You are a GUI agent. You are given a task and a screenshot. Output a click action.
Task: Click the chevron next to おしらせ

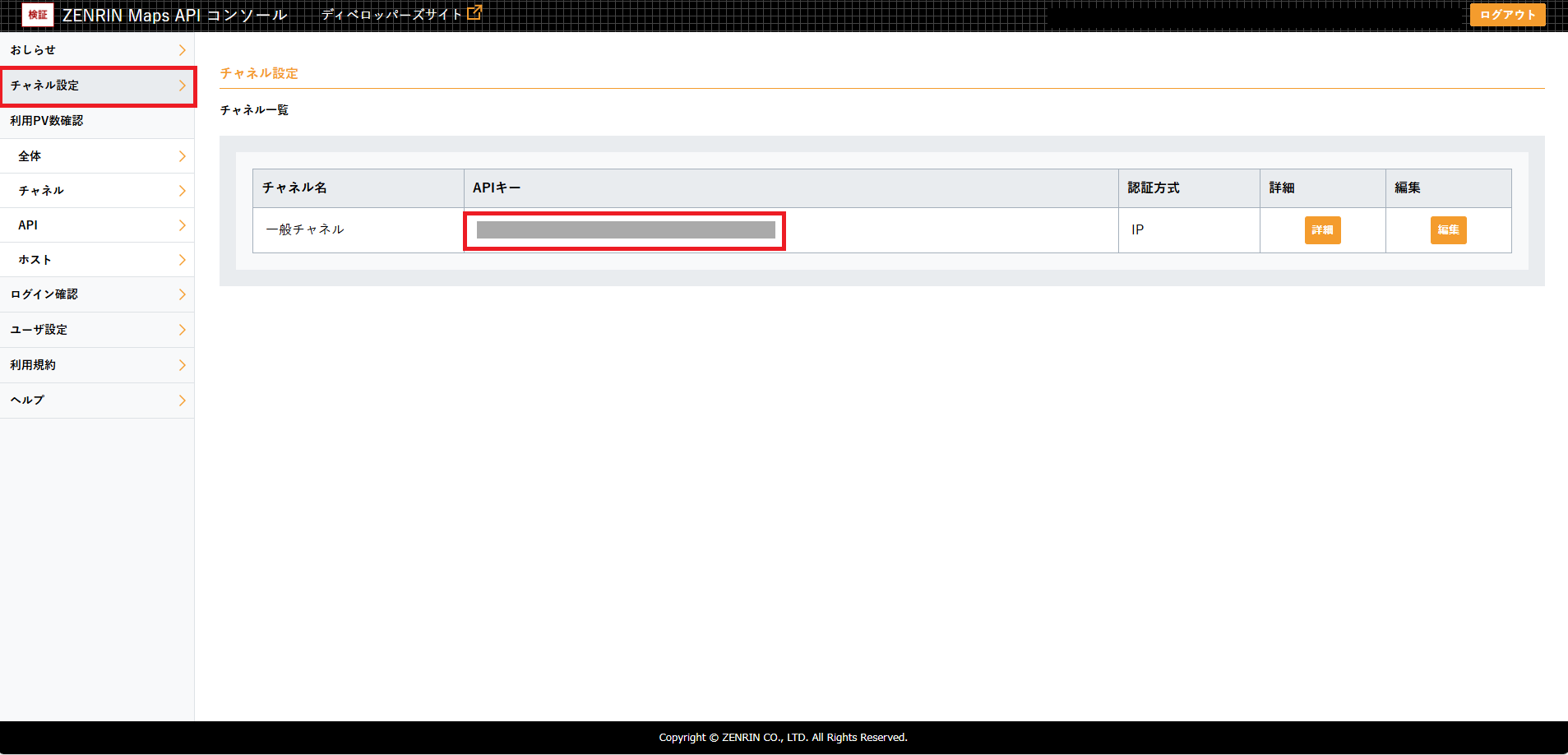point(182,49)
